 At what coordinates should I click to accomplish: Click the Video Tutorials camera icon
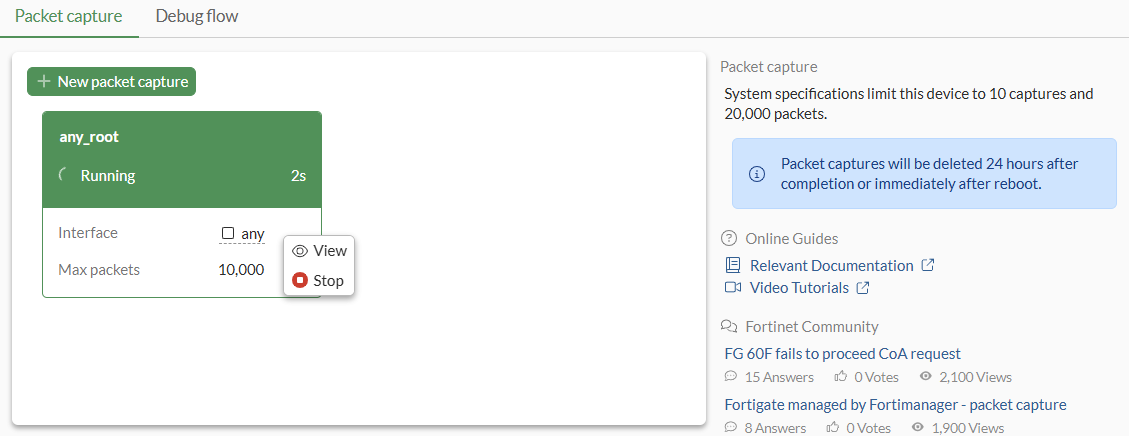pos(733,288)
